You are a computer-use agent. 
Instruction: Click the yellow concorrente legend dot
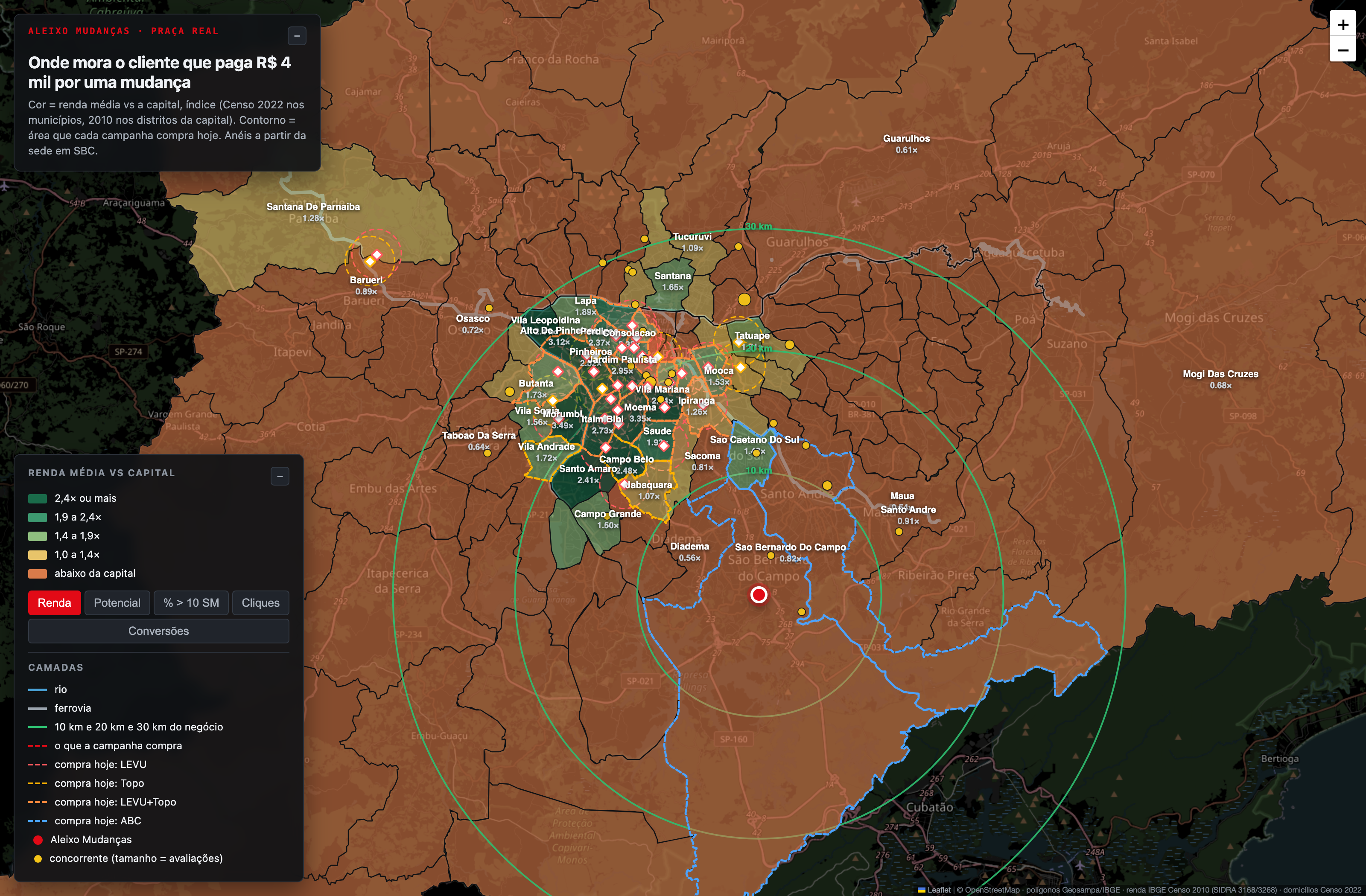point(38,859)
